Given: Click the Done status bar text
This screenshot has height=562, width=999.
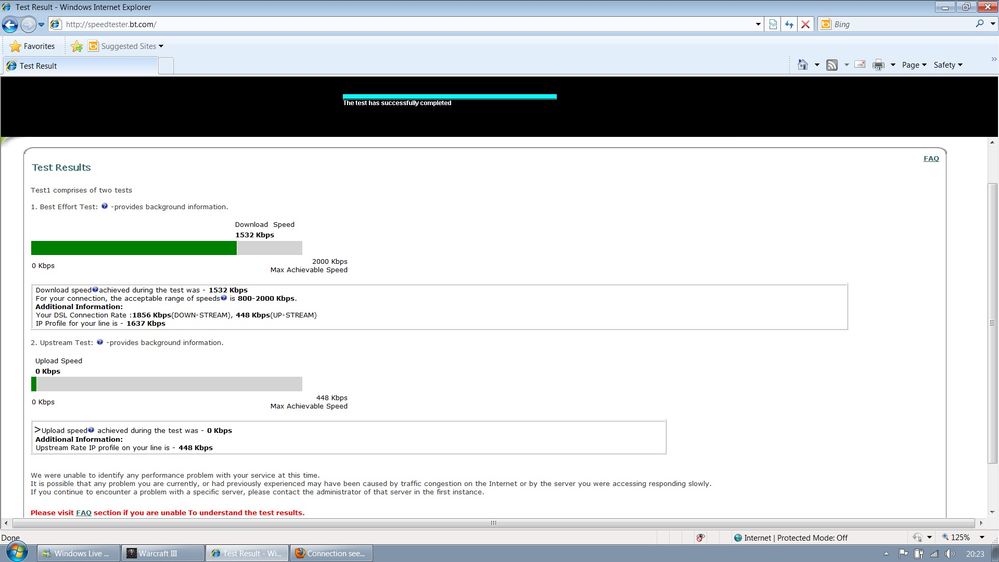Looking at the screenshot, I should click(x=10, y=538).
